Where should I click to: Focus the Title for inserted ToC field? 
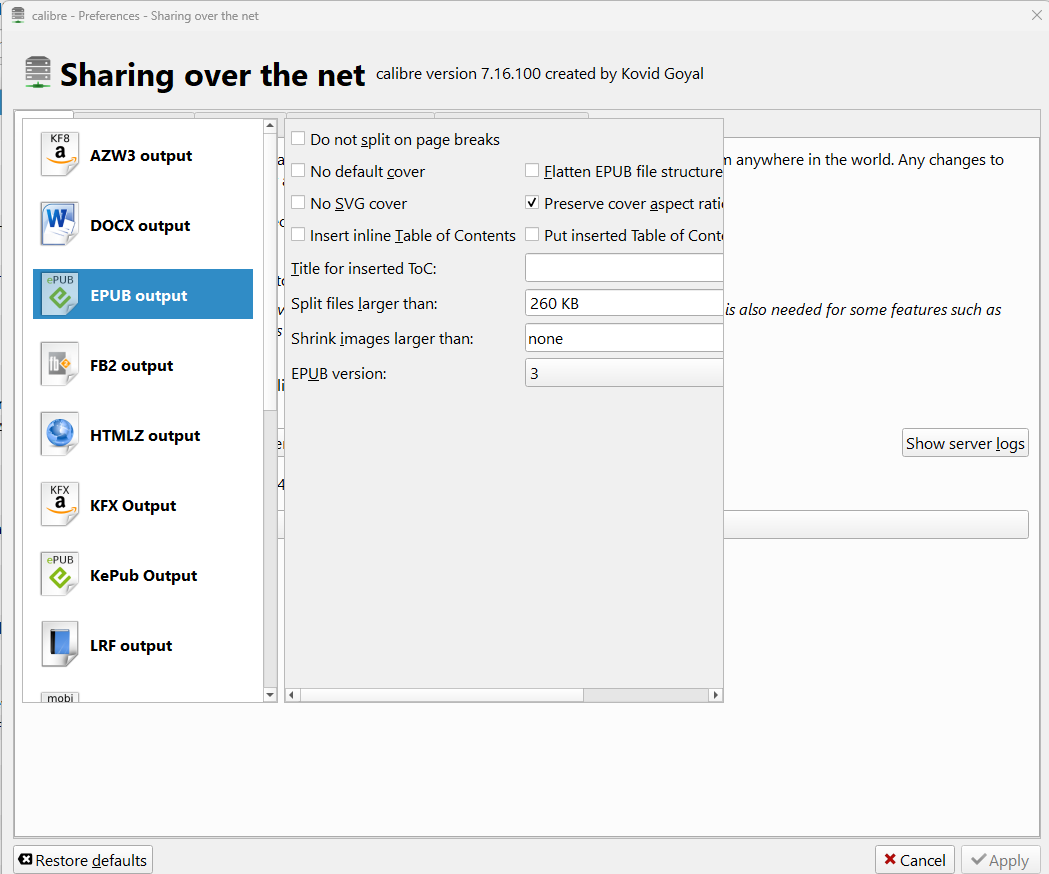click(x=624, y=268)
